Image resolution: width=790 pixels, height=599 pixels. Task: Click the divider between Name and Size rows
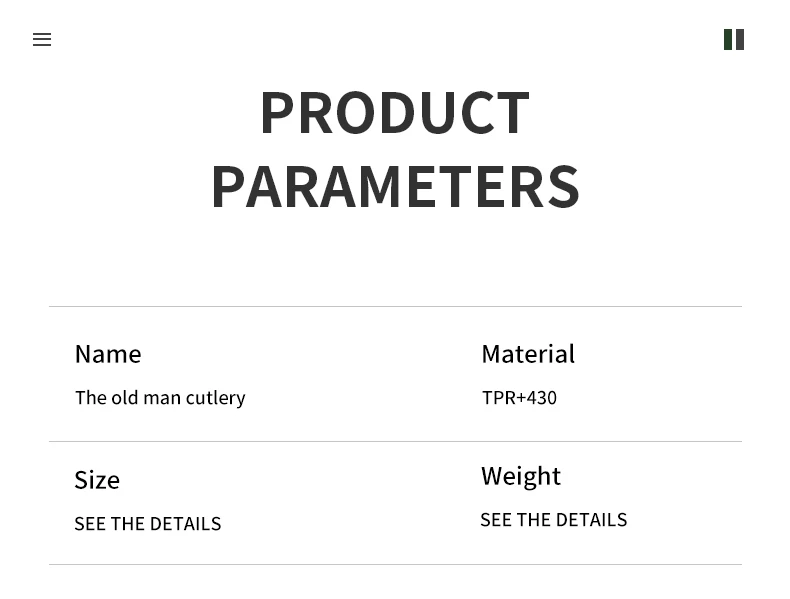(x=394, y=441)
